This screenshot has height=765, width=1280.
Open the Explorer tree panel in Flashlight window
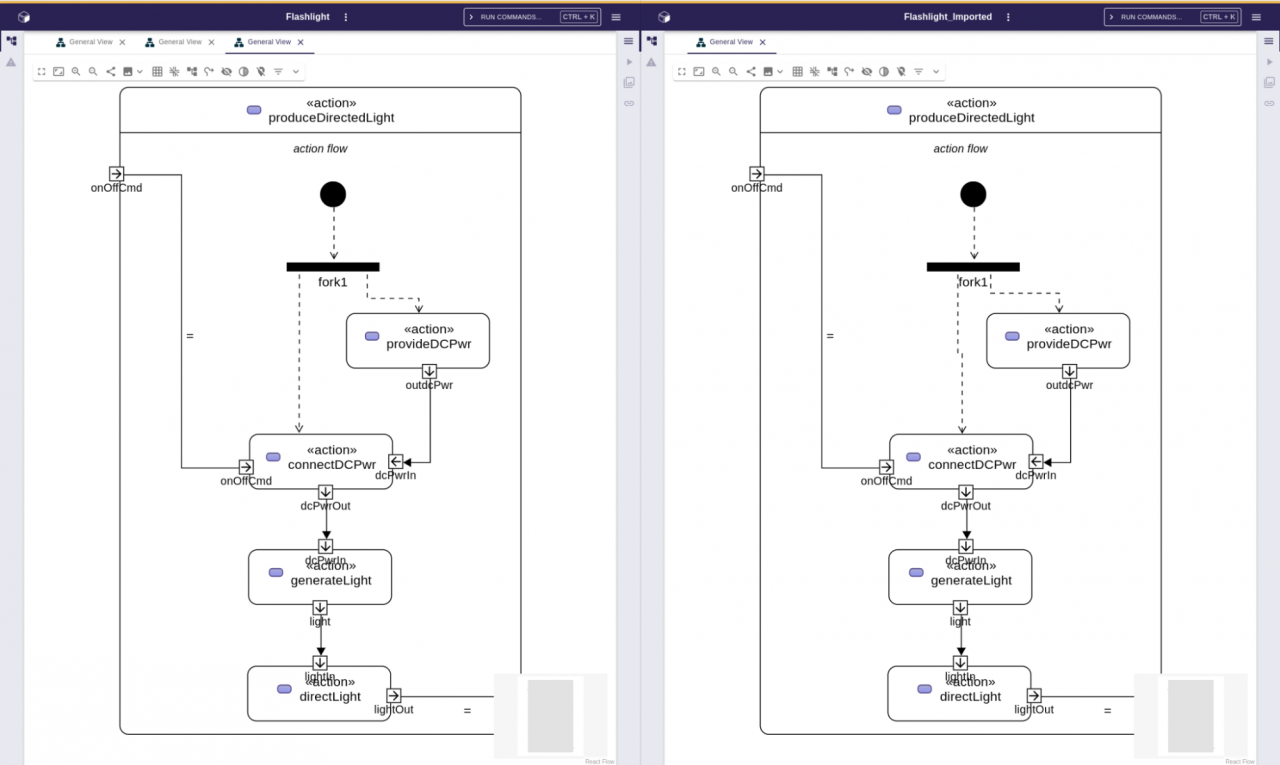click(x=11, y=42)
